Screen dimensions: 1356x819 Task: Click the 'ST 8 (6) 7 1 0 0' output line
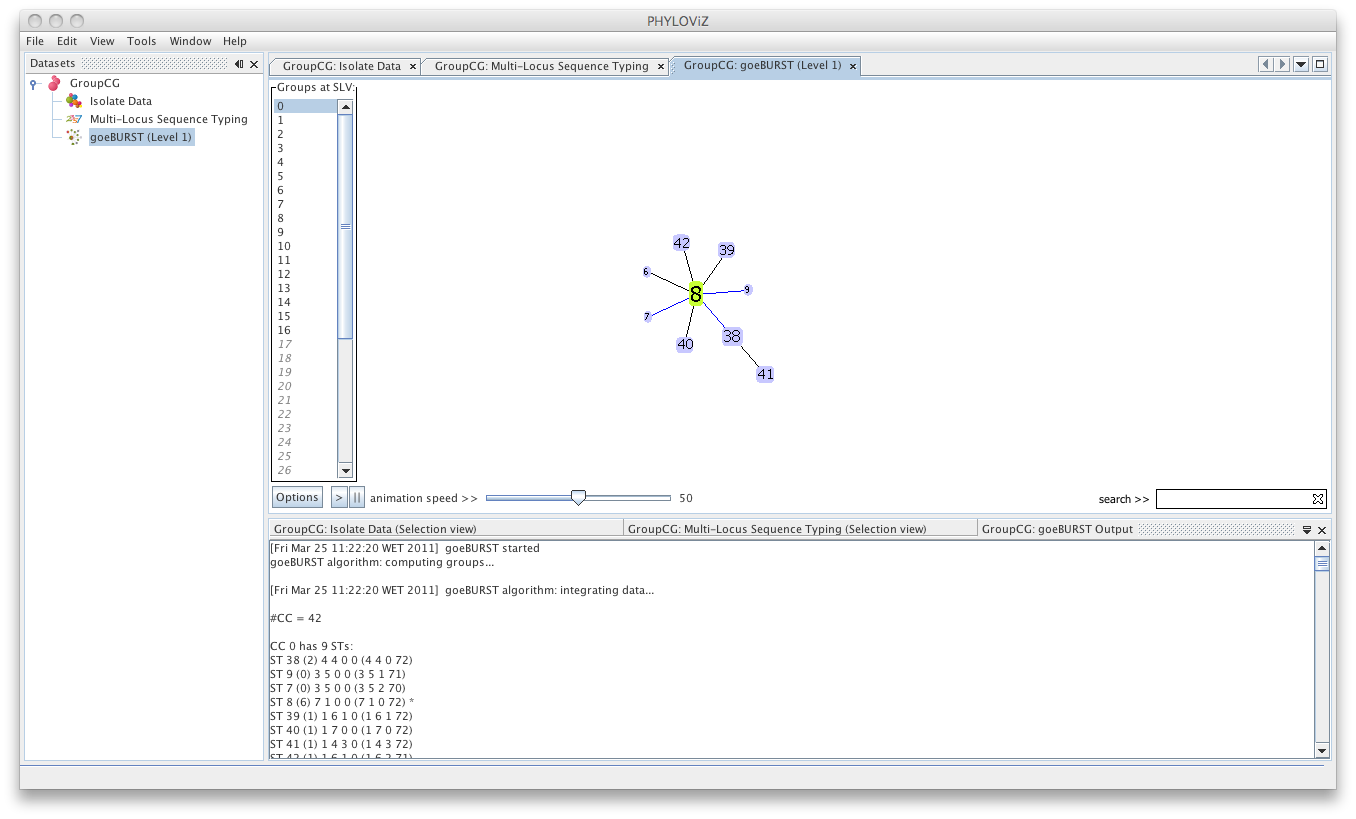(342, 702)
